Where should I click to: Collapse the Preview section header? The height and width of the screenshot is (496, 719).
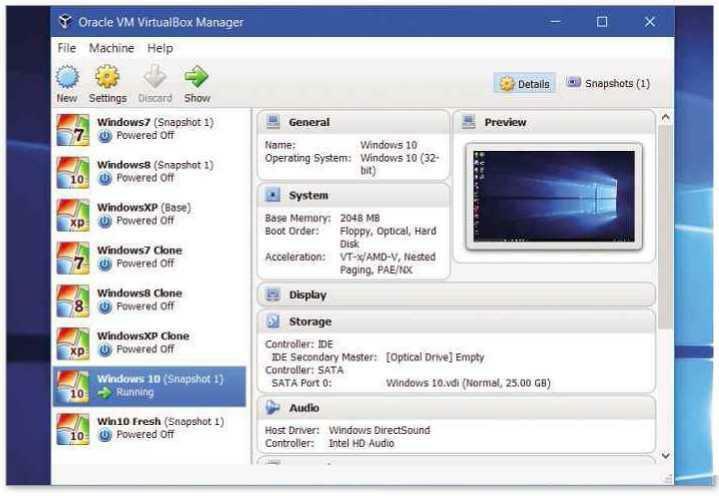click(554, 122)
